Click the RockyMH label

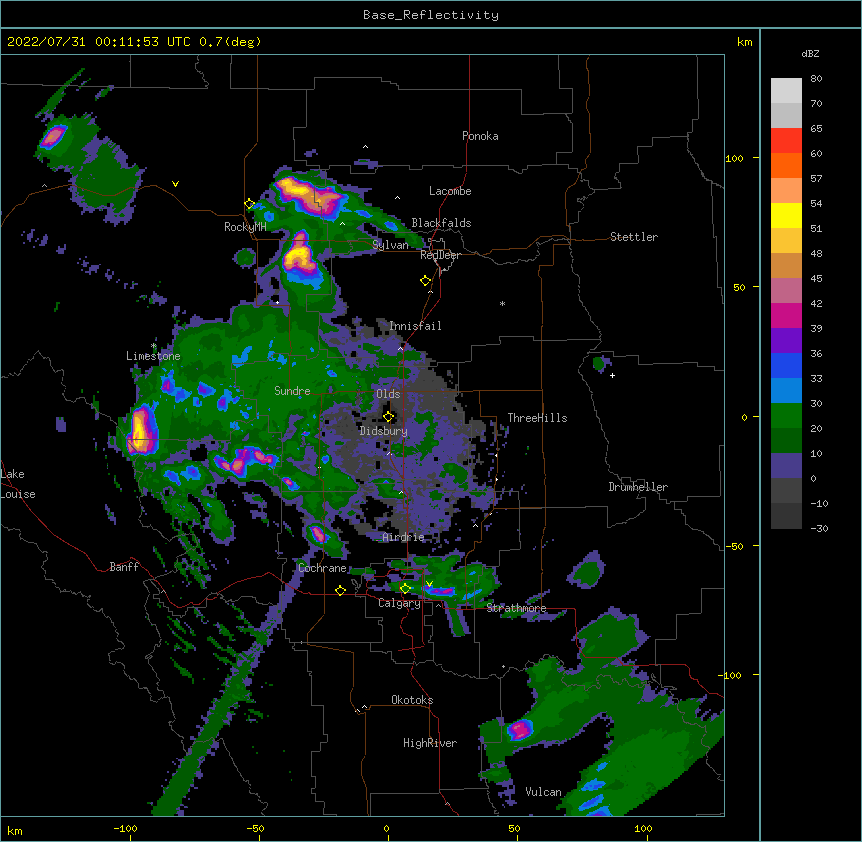pos(245,227)
